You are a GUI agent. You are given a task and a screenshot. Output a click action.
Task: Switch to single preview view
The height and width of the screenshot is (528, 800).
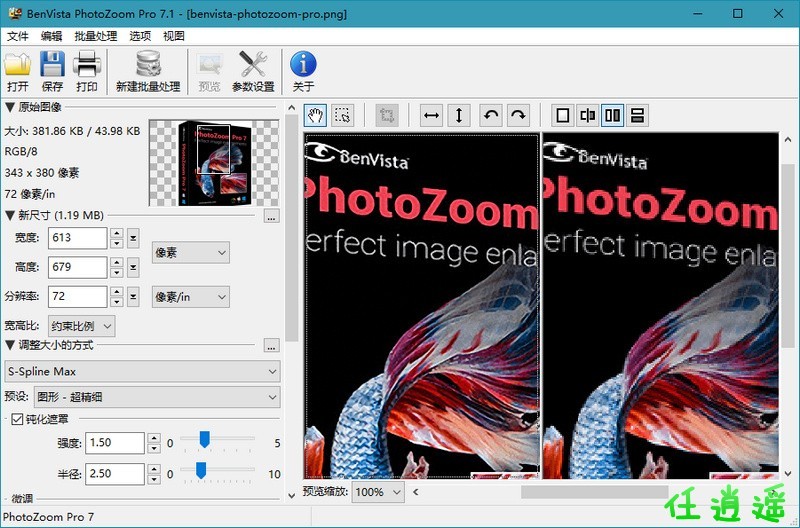click(x=563, y=115)
